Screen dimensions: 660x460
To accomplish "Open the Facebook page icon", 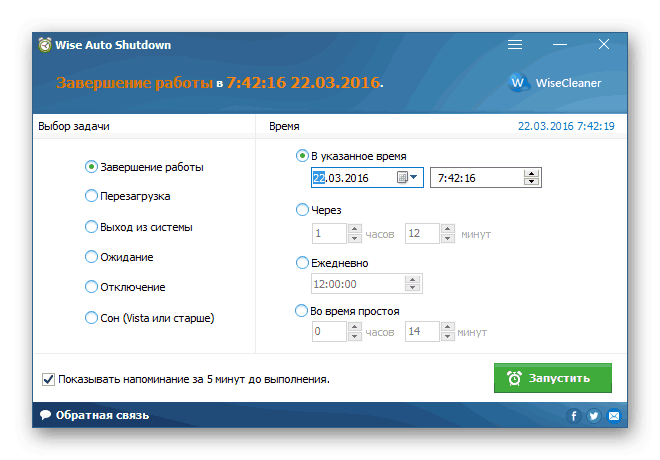I will point(574,415).
